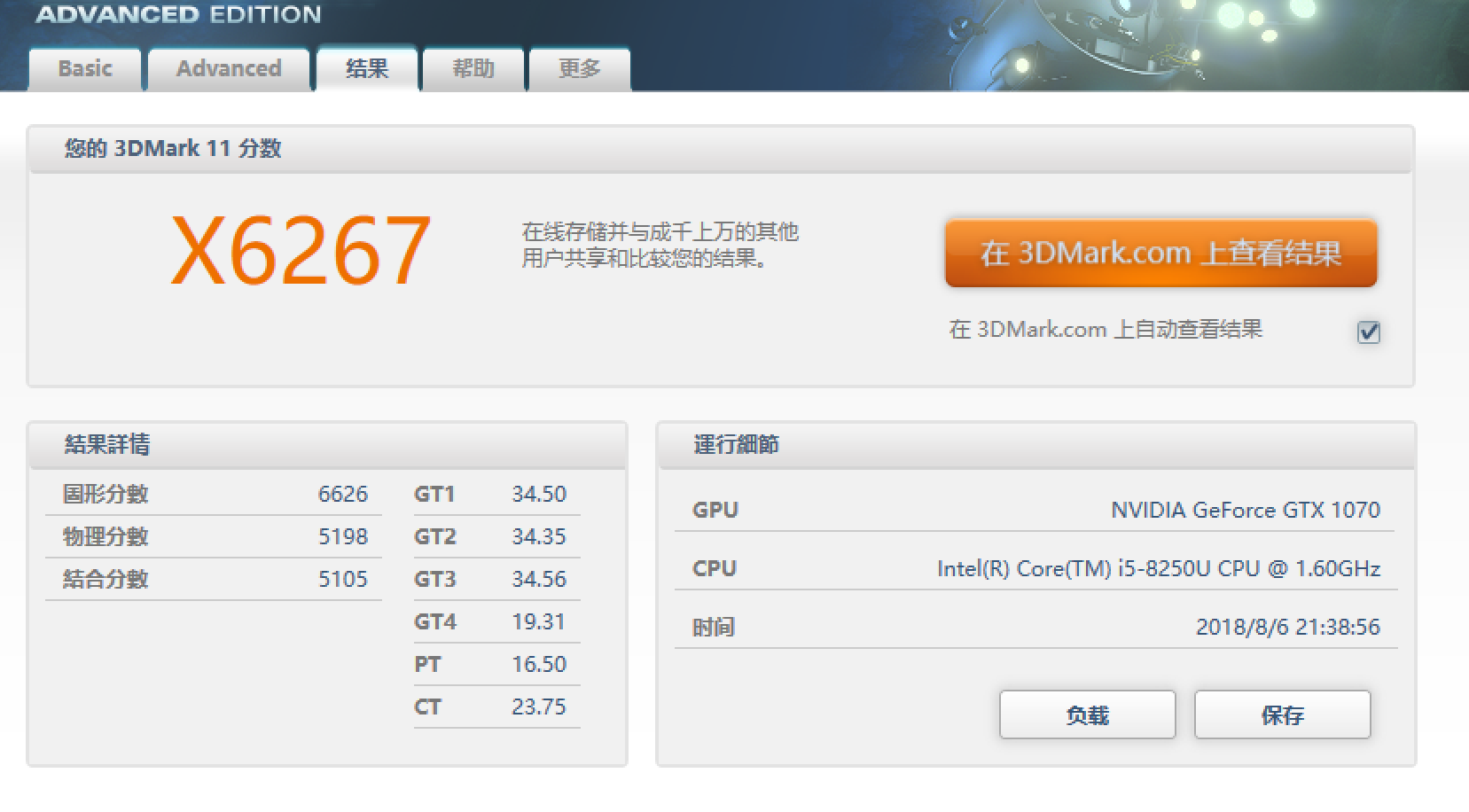1469x812 pixels.
Task: Click the 负载 button
Action: (x=1088, y=714)
